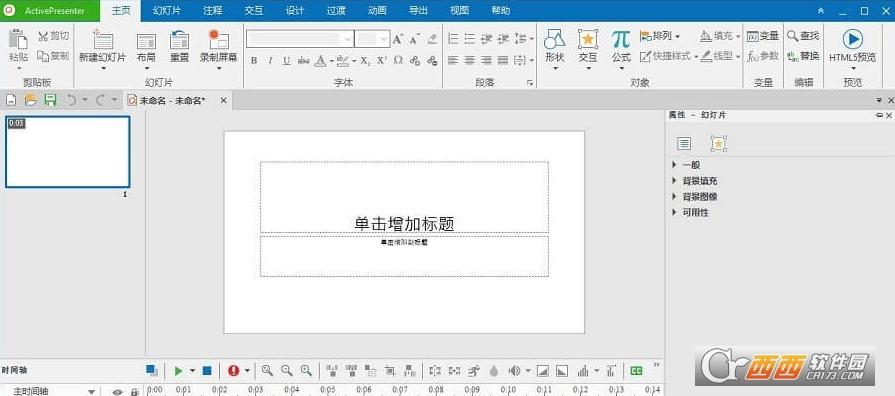Click the Record Screen (录制屏幕) icon
Screen dimensions: 895x396
[x=218, y=40]
